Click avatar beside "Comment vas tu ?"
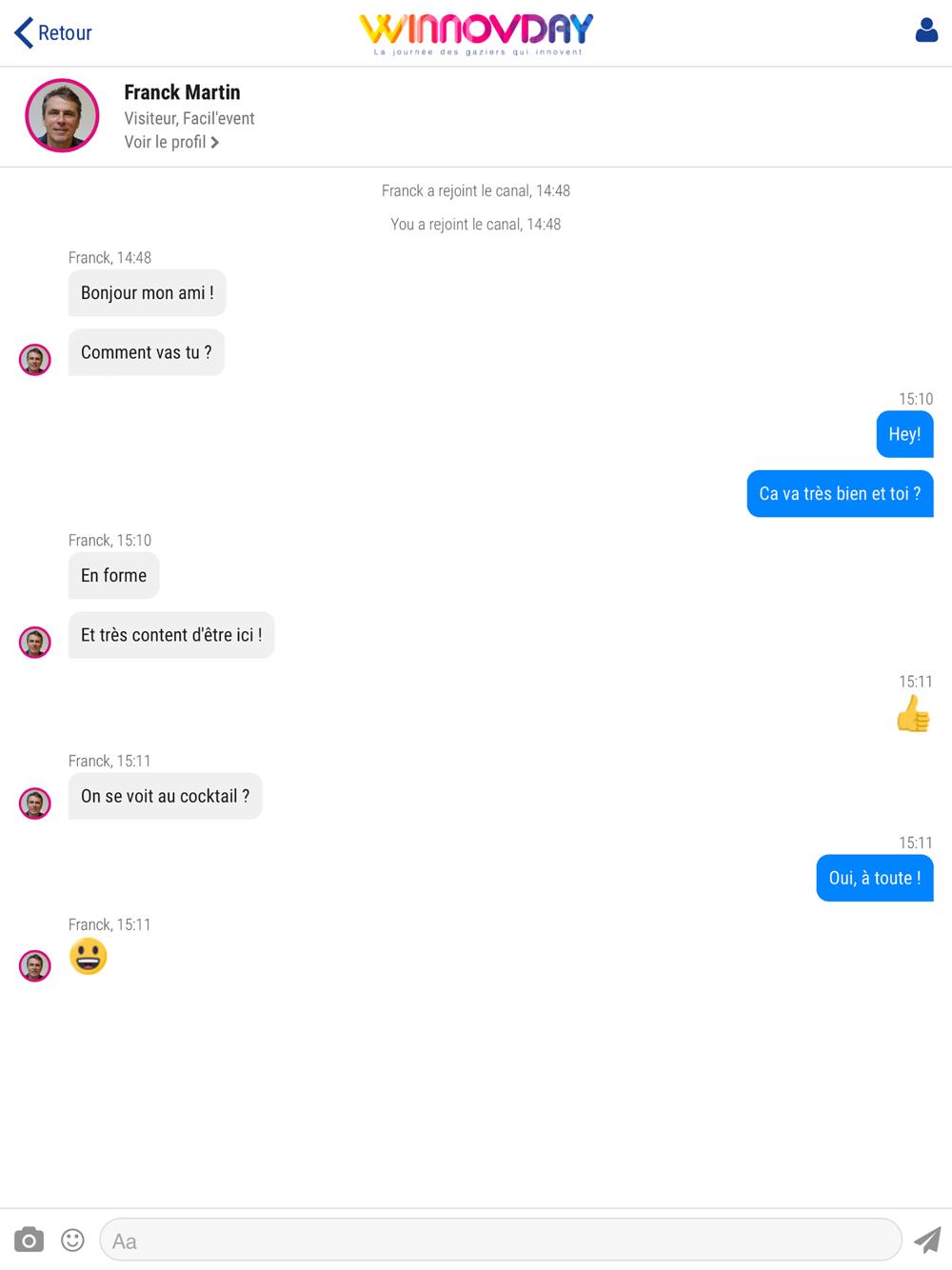952x1270 pixels. click(x=35, y=360)
